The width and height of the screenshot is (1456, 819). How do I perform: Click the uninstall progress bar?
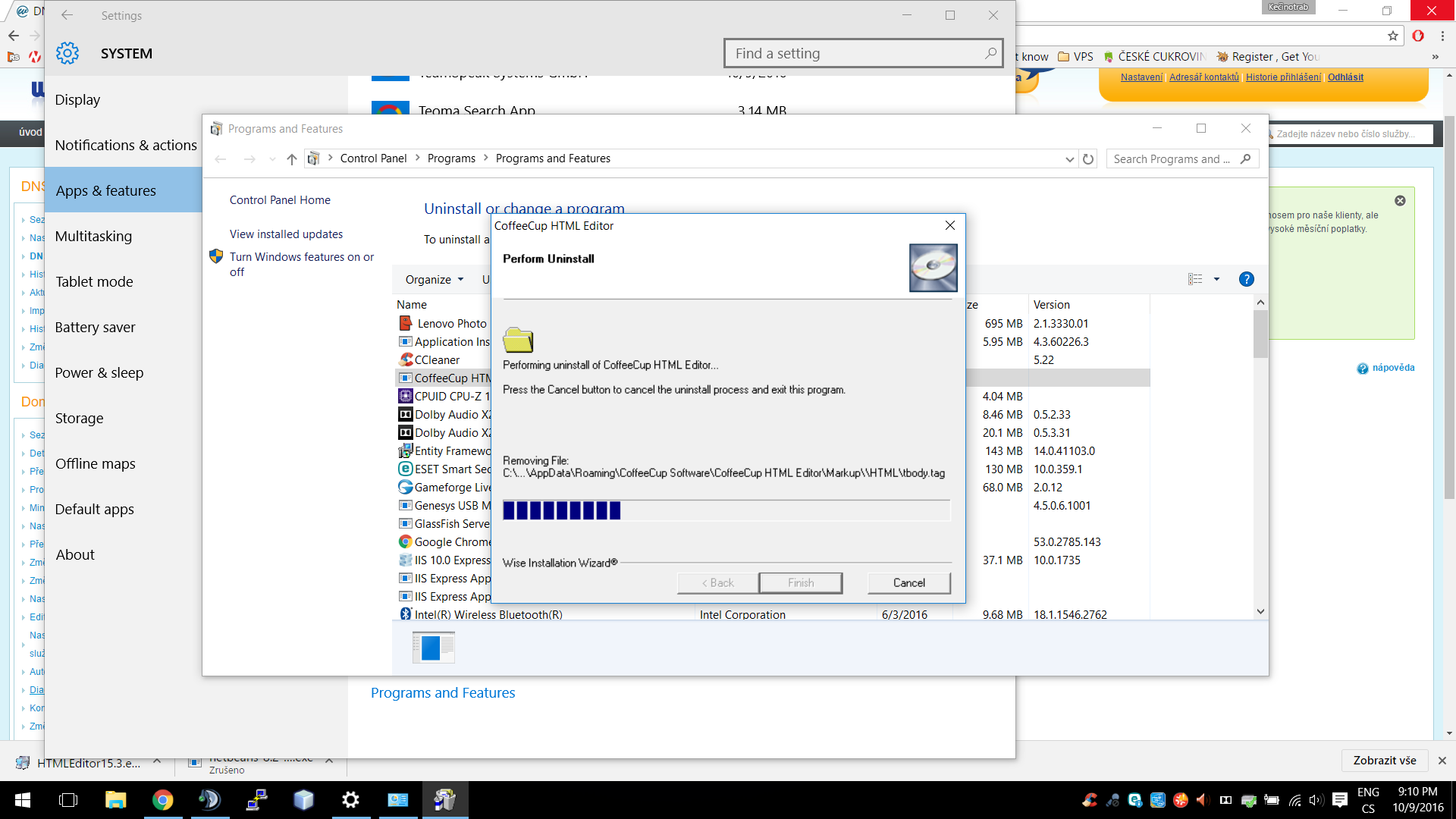click(726, 510)
